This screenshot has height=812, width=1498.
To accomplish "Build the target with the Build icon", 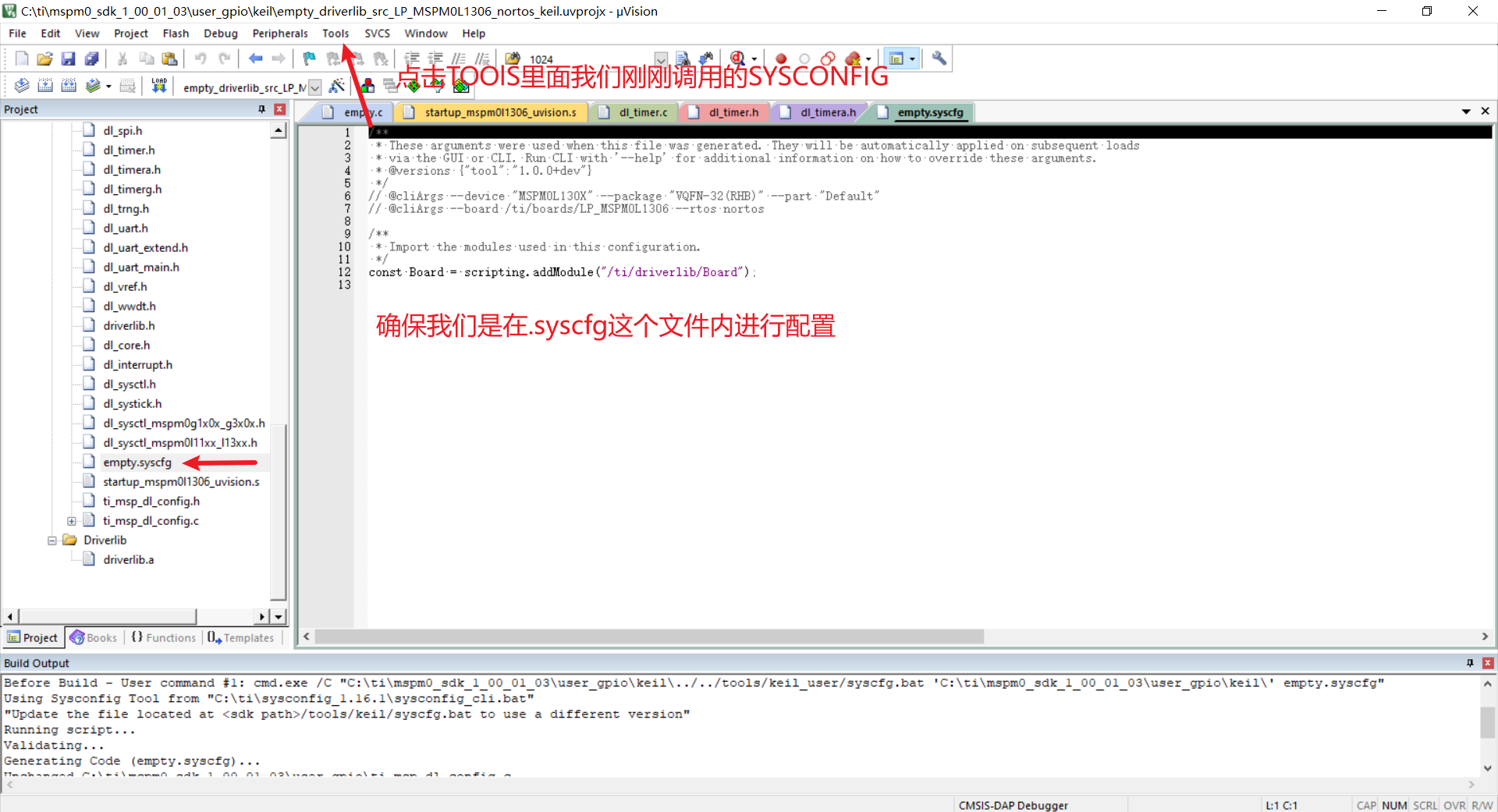I will 45,86.
